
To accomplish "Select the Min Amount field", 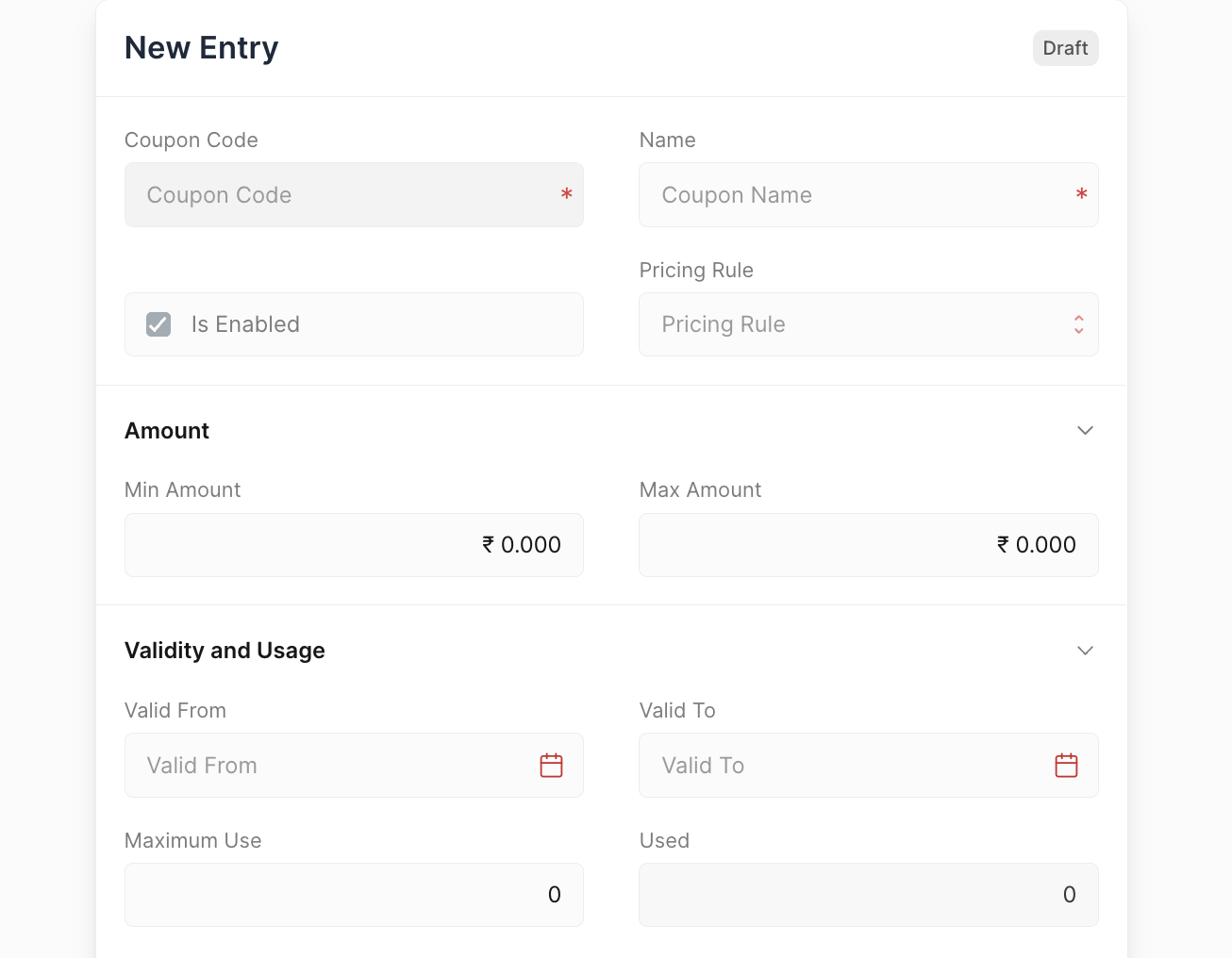I will [x=355, y=545].
